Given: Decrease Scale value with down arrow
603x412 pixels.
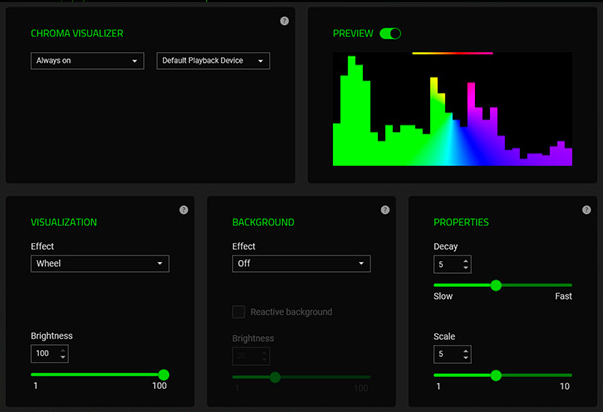Looking at the screenshot, I should (x=466, y=357).
